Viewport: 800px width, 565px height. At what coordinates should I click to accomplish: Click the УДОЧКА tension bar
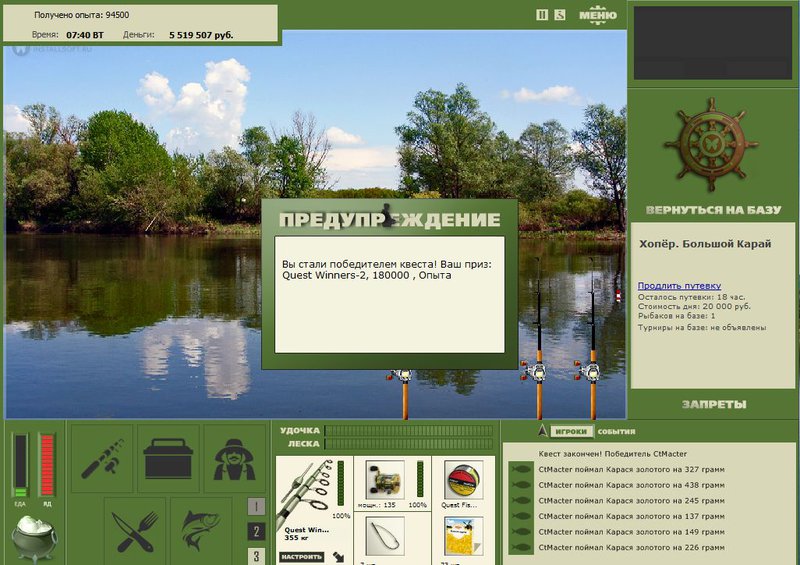coord(409,431)
